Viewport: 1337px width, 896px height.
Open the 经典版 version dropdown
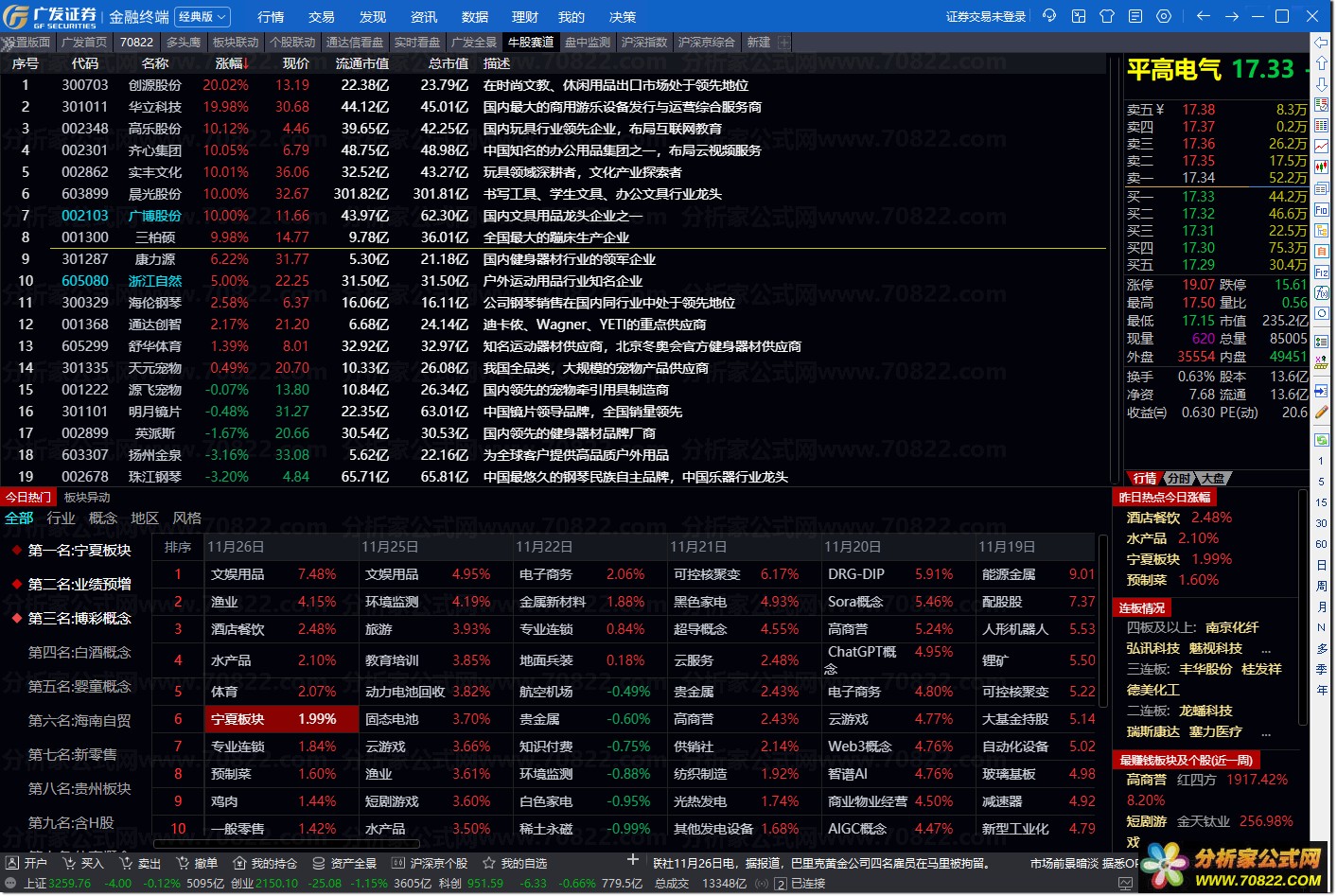tap(202, 17)
